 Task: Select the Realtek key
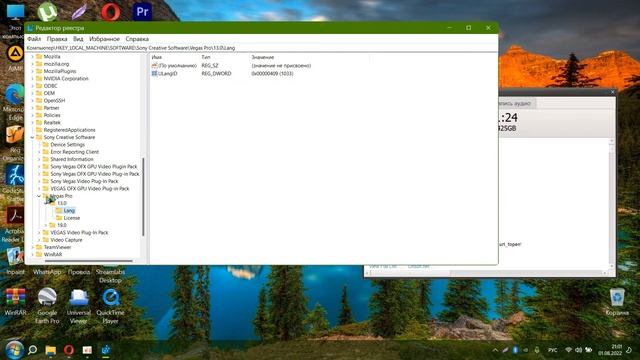(52, 123)
